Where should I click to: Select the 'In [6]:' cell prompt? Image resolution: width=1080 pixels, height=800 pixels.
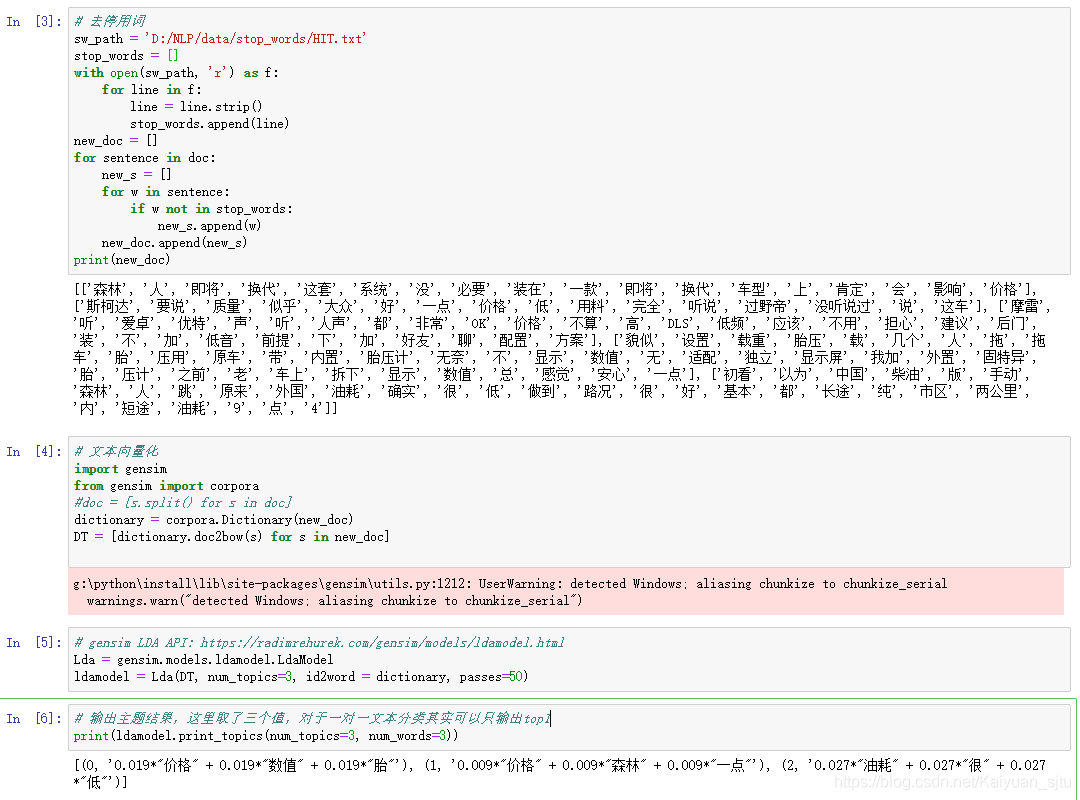coord(34,718)
